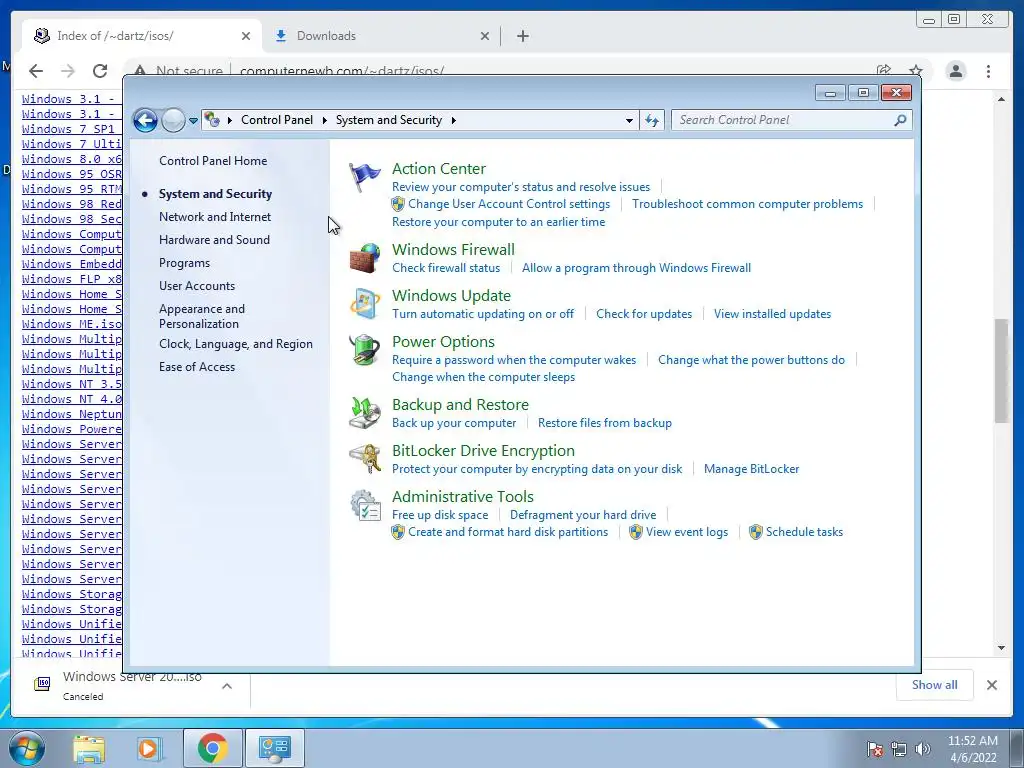Click the Power Options battery icon
This screenshot has height=768, width=1024.
(x=364, y=350)
